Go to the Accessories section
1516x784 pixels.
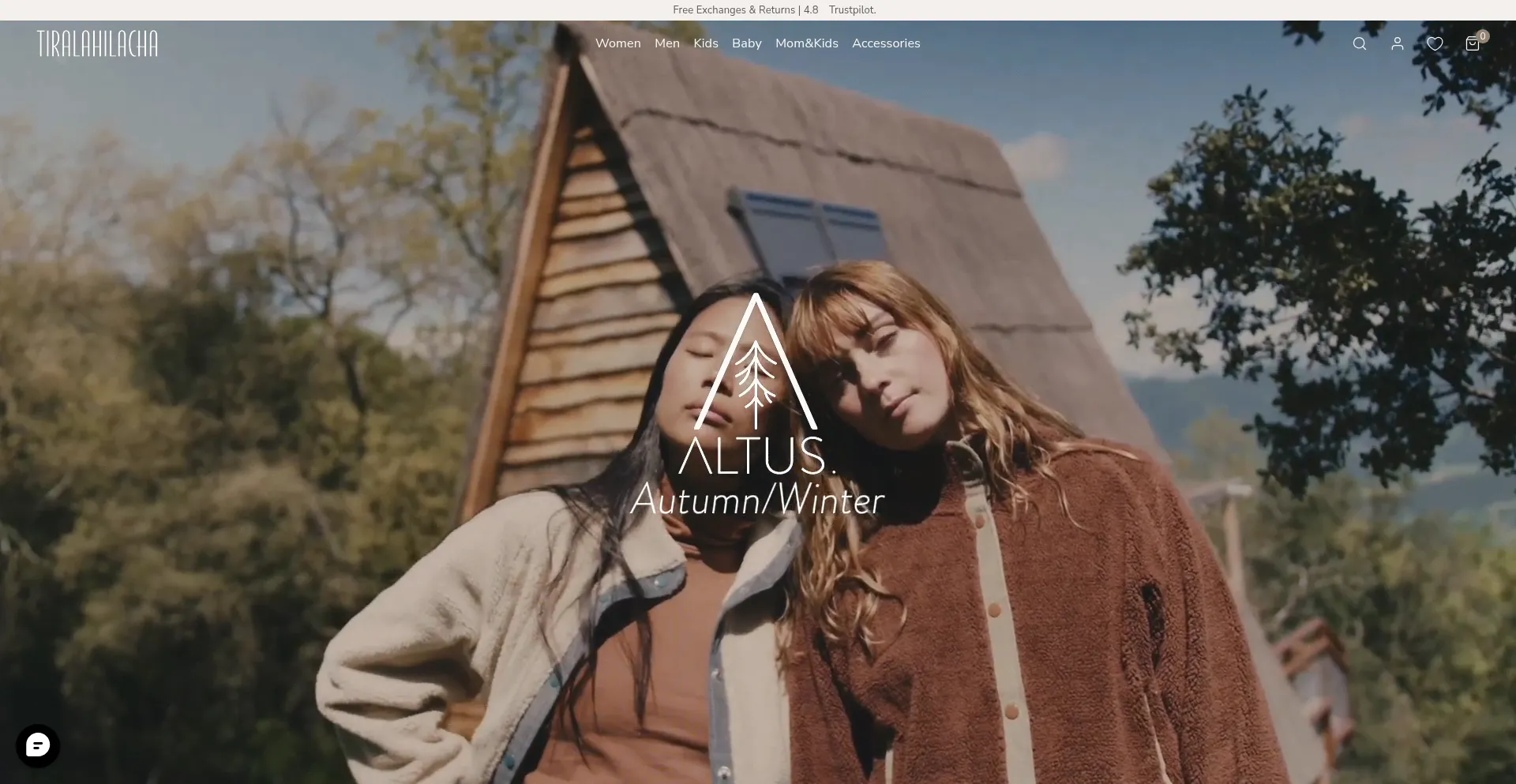[x=885, y=43]
